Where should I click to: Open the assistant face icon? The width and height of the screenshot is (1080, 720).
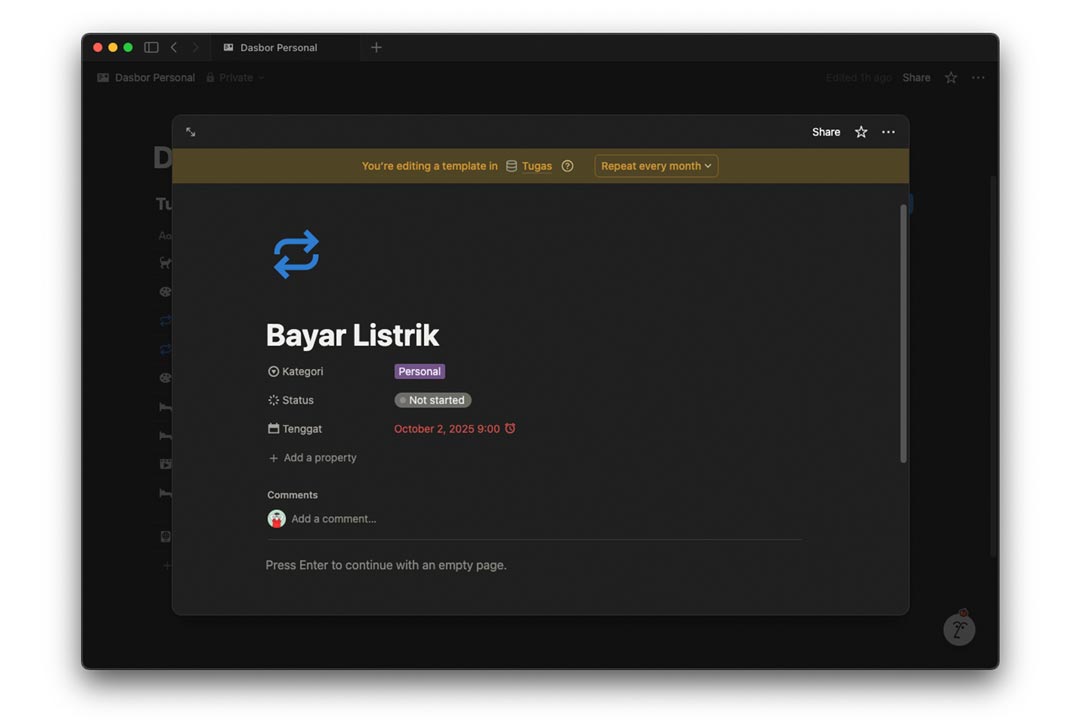[x=958, y=629]
